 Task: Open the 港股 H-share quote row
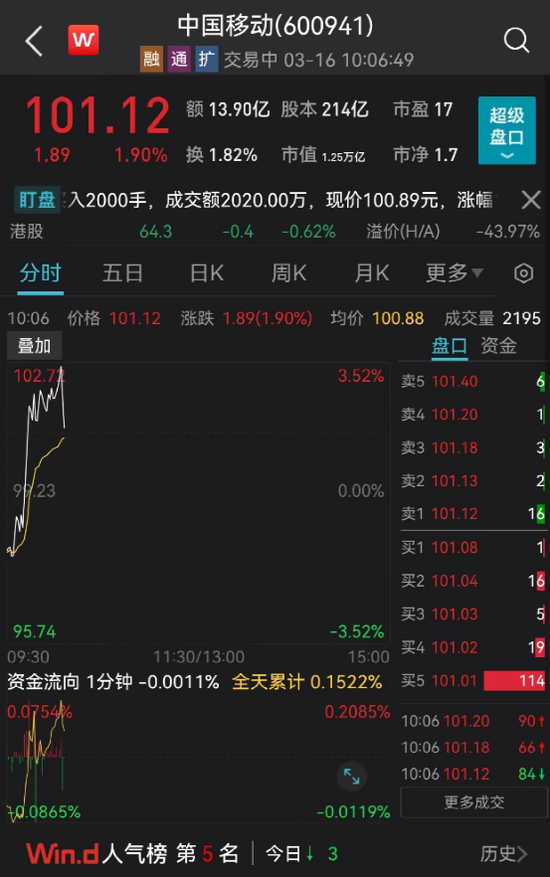pyautogui.click(x=275, y=232)
